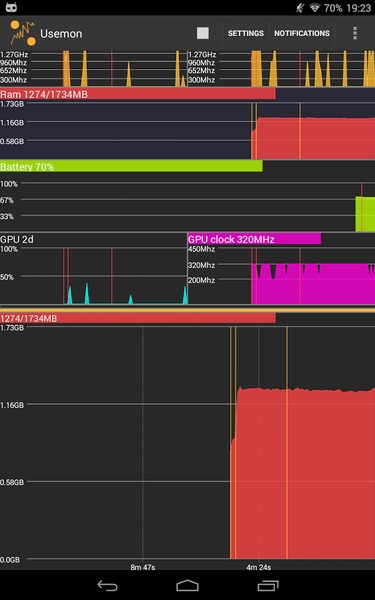Viewport: 375px width, 600px height.
Task: Tap the Wi-Fi signal status icon
Action: 315,8
